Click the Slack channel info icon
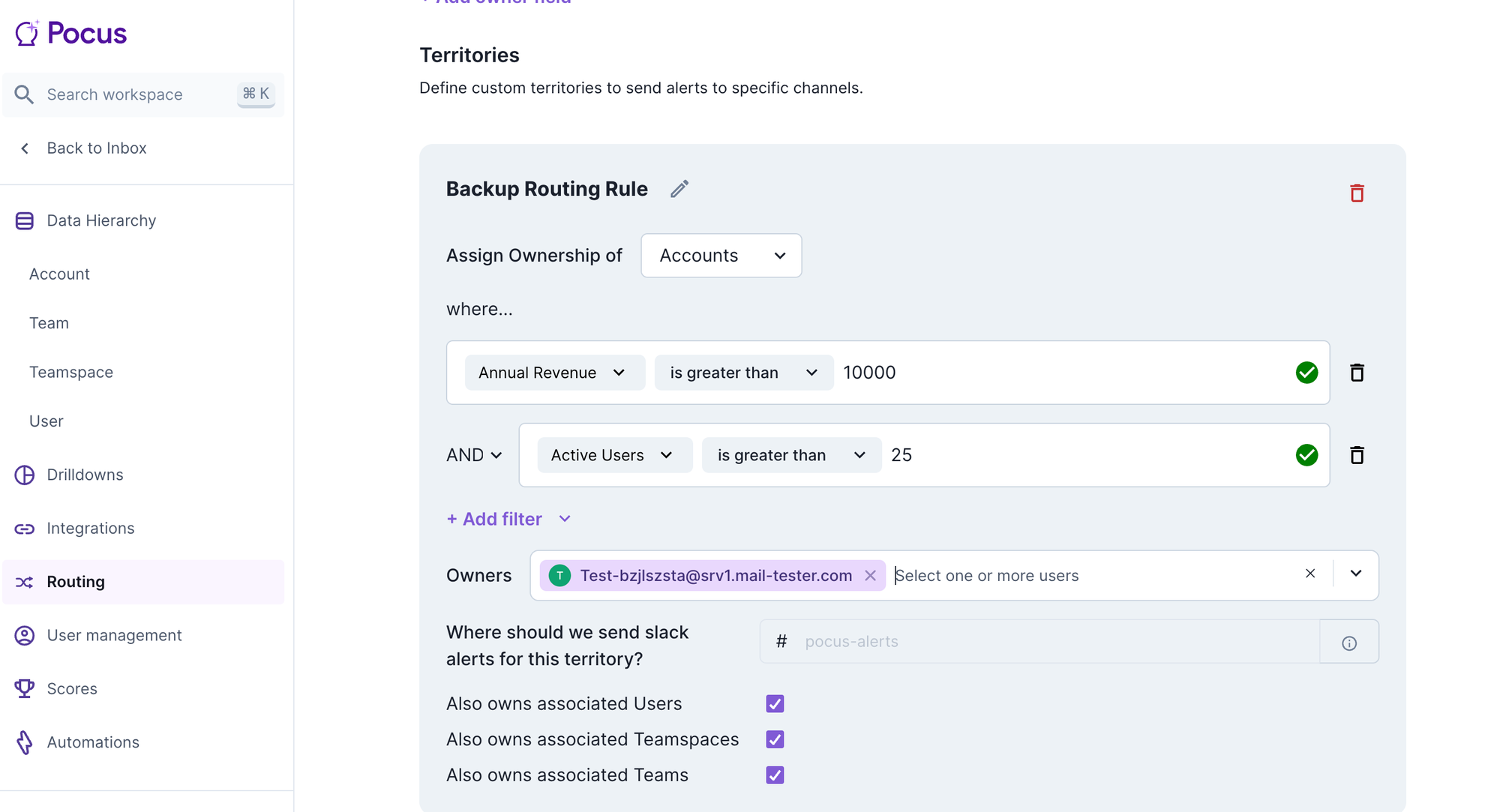 coord(1348,643)
